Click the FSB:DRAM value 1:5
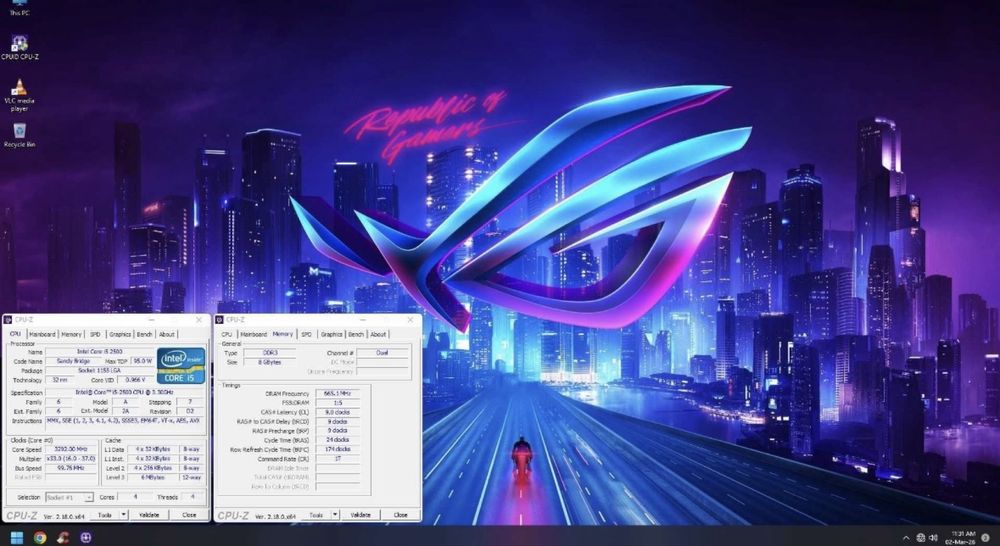 pyautogui.click(x=337, y=403)
